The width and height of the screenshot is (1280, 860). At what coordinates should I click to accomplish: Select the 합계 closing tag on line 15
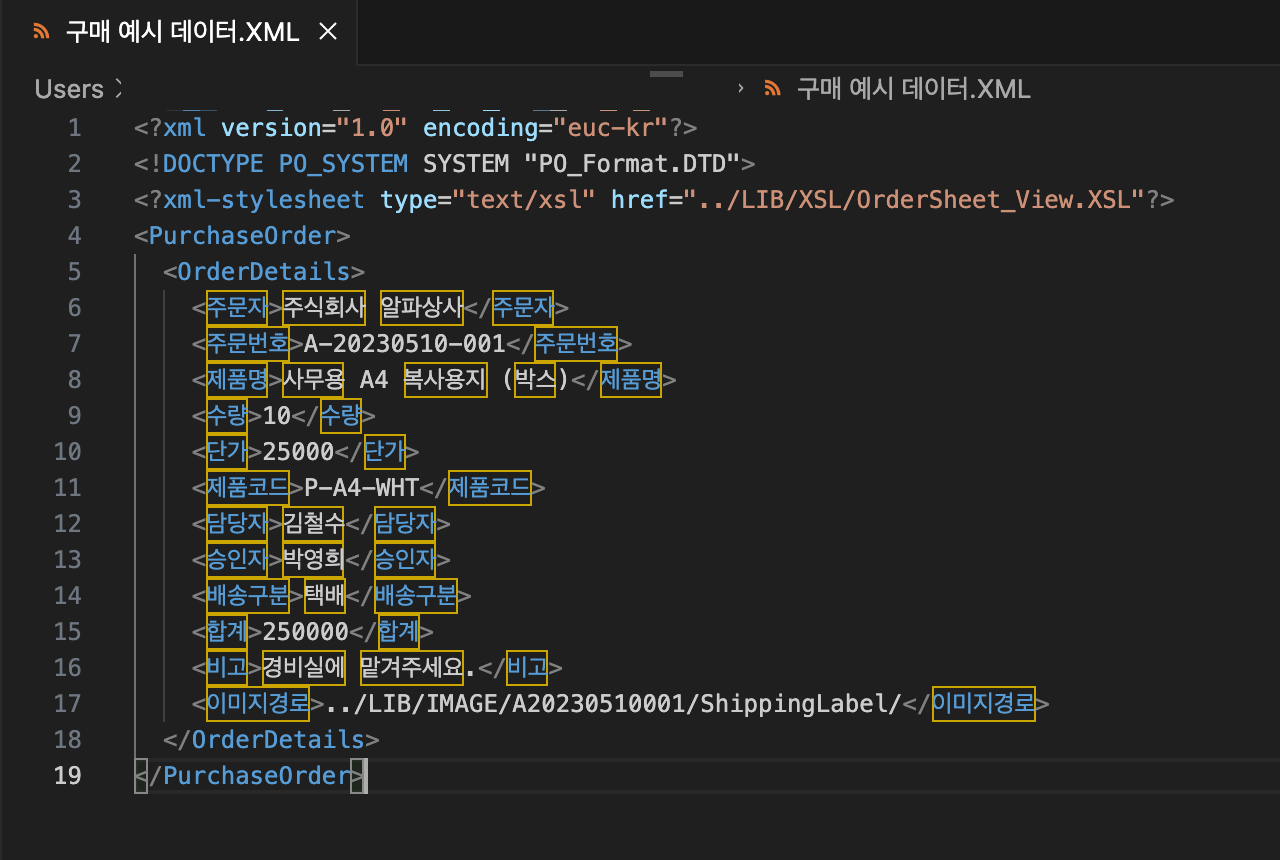coord(398,631)
